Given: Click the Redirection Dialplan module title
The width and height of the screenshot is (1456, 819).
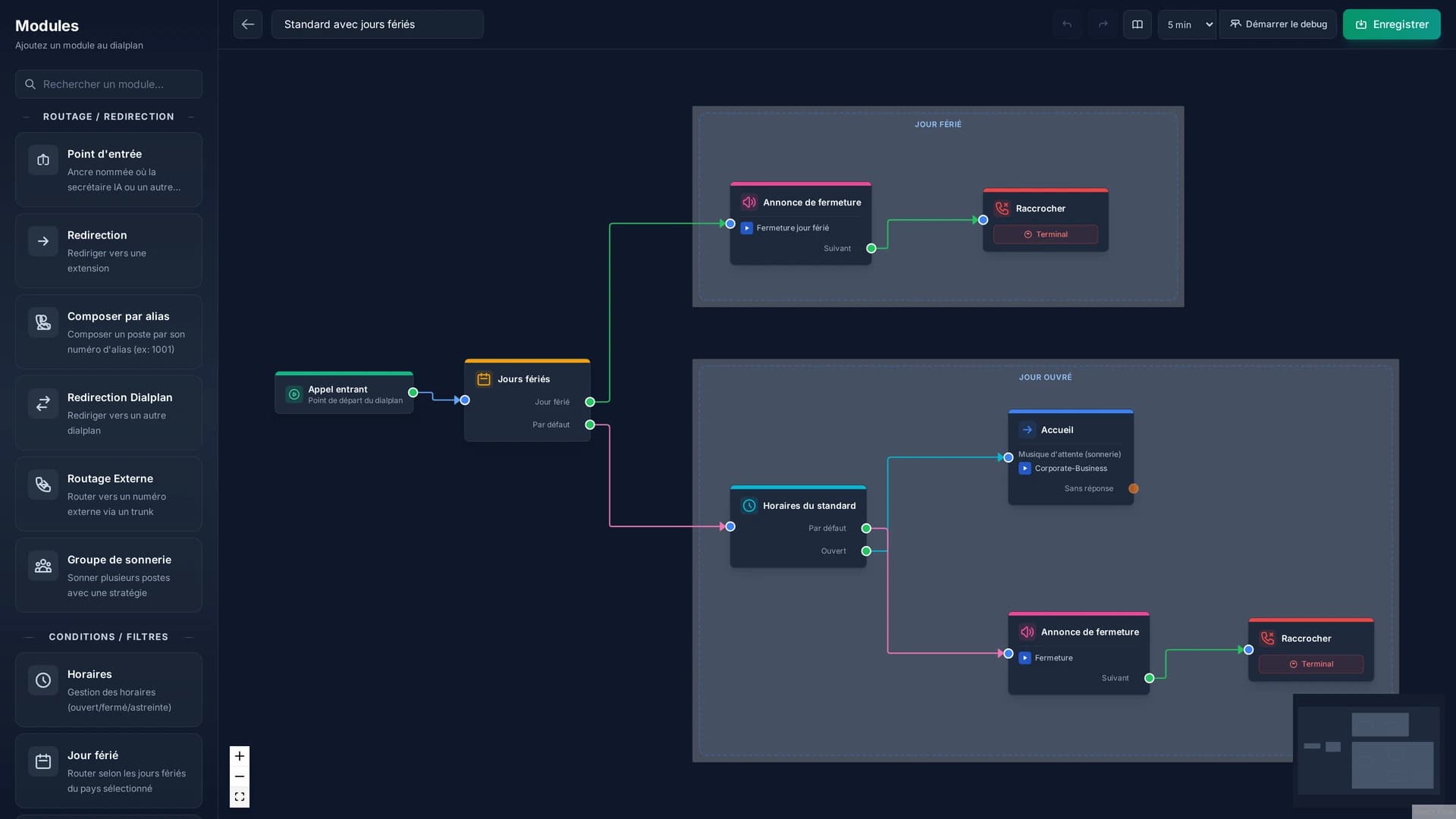Looking at the screenshot, I should 120,397.
